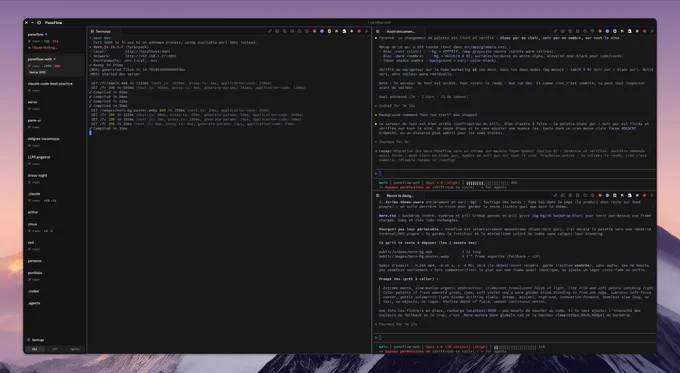Open the .codex workspace in sidebar

[34, 291]
